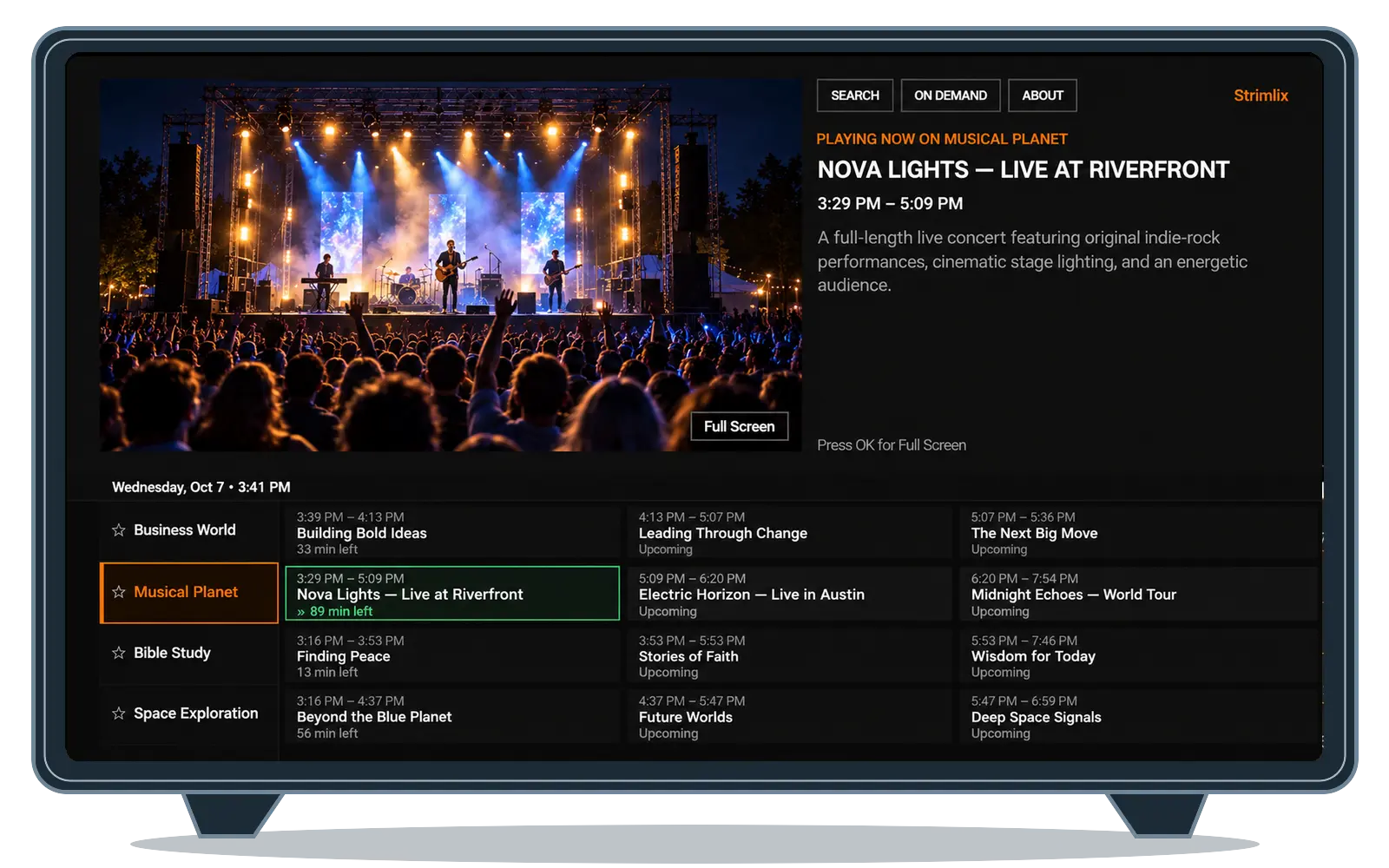Select the Business World channel name
Screen dimensions: 1389x868
click(x=185, y=530)
